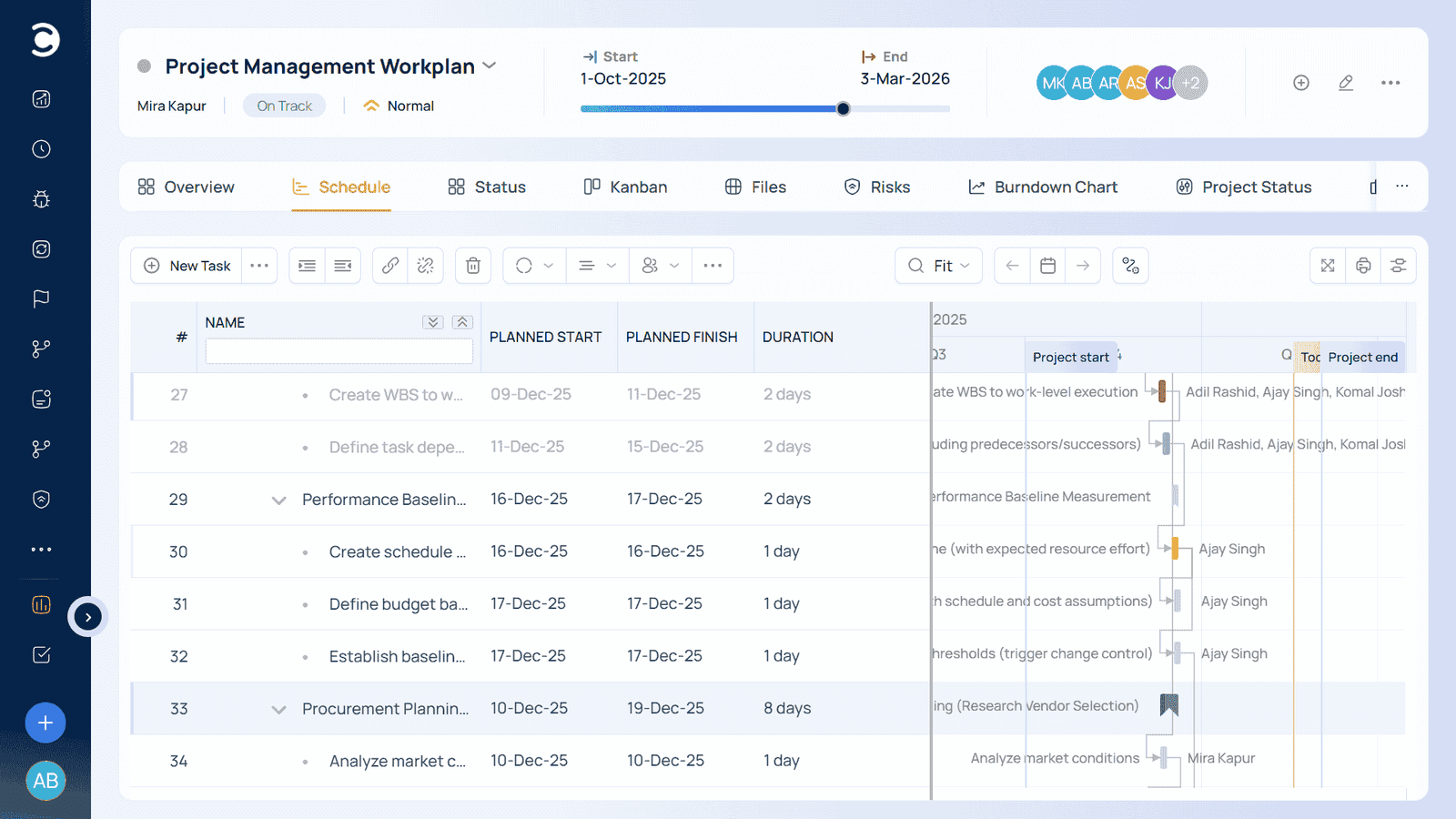
Task: Collapse all rows in the Name column
Action: (462, 322)
